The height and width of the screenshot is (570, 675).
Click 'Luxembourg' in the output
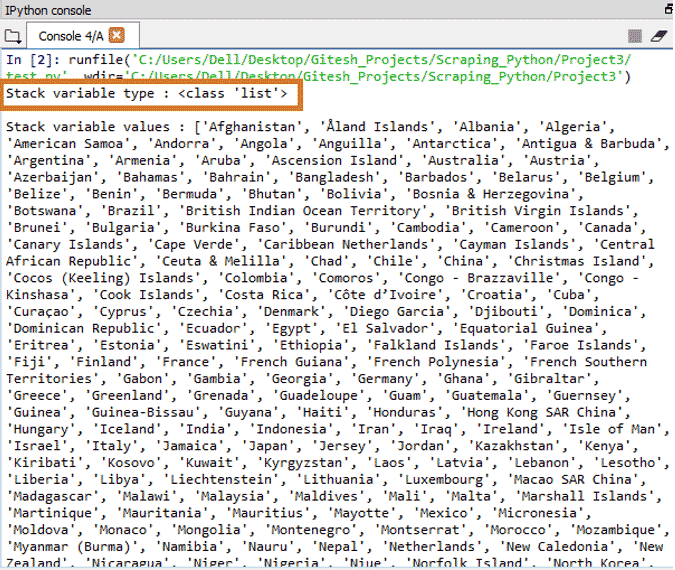(444, 480)
